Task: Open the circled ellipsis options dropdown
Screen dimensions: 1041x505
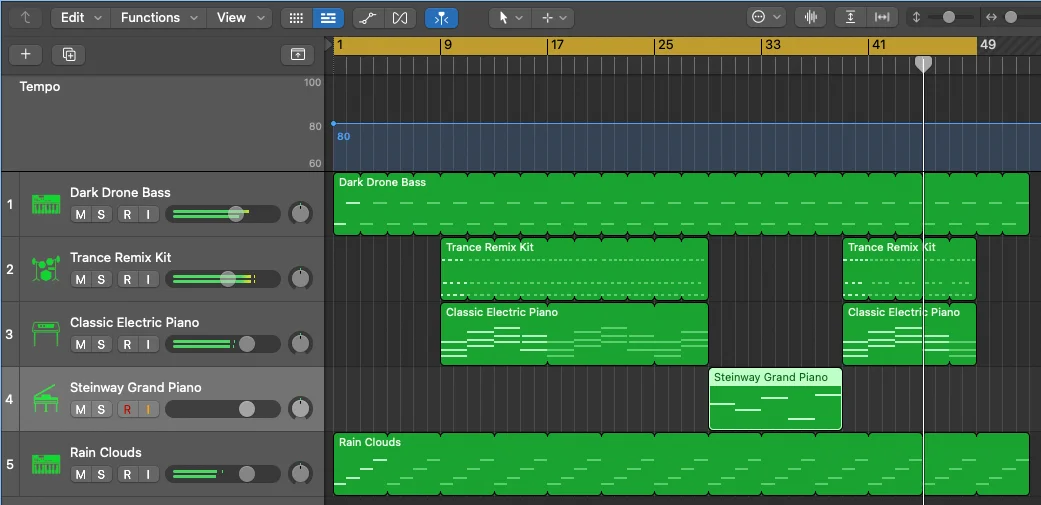Action: click(x=766, y=18)
